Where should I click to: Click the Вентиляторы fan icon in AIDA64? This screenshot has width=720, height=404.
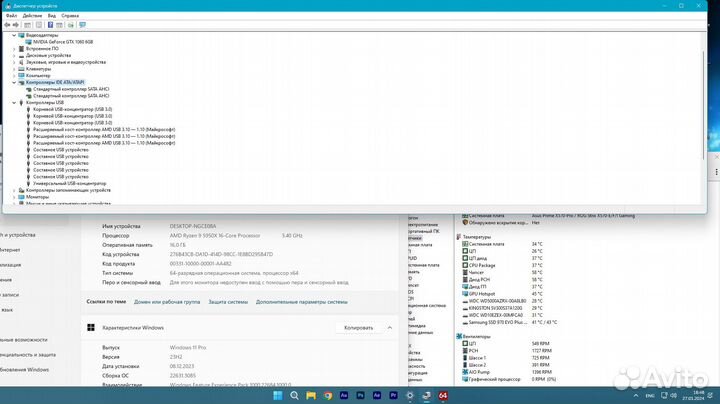(x=459, y=337)
